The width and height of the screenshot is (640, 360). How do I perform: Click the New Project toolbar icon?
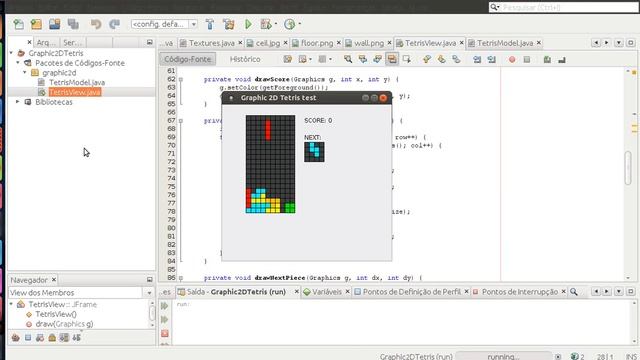(x=36, y=24)
